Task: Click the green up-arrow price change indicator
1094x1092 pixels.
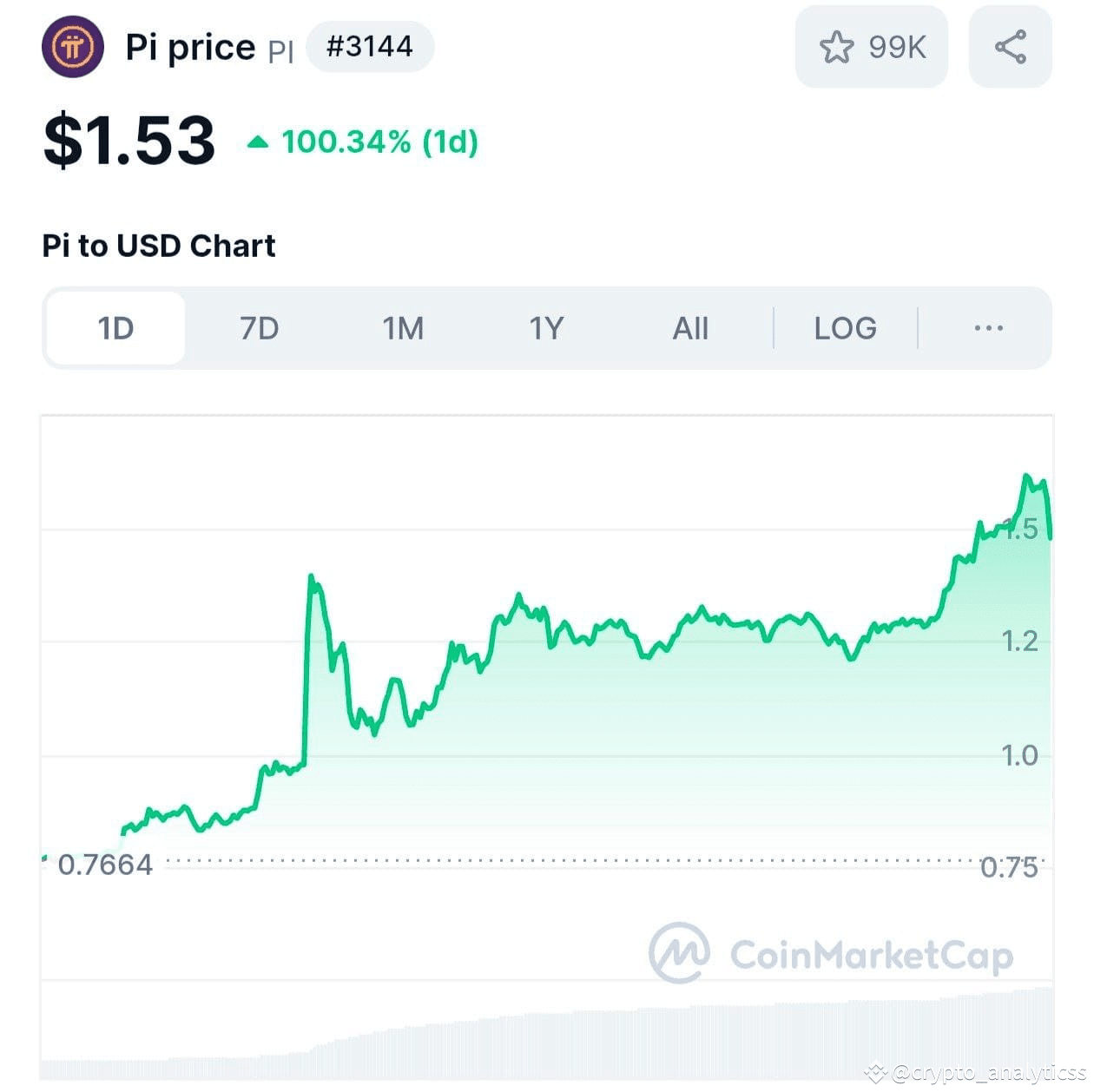Action: tap(258, 141)
